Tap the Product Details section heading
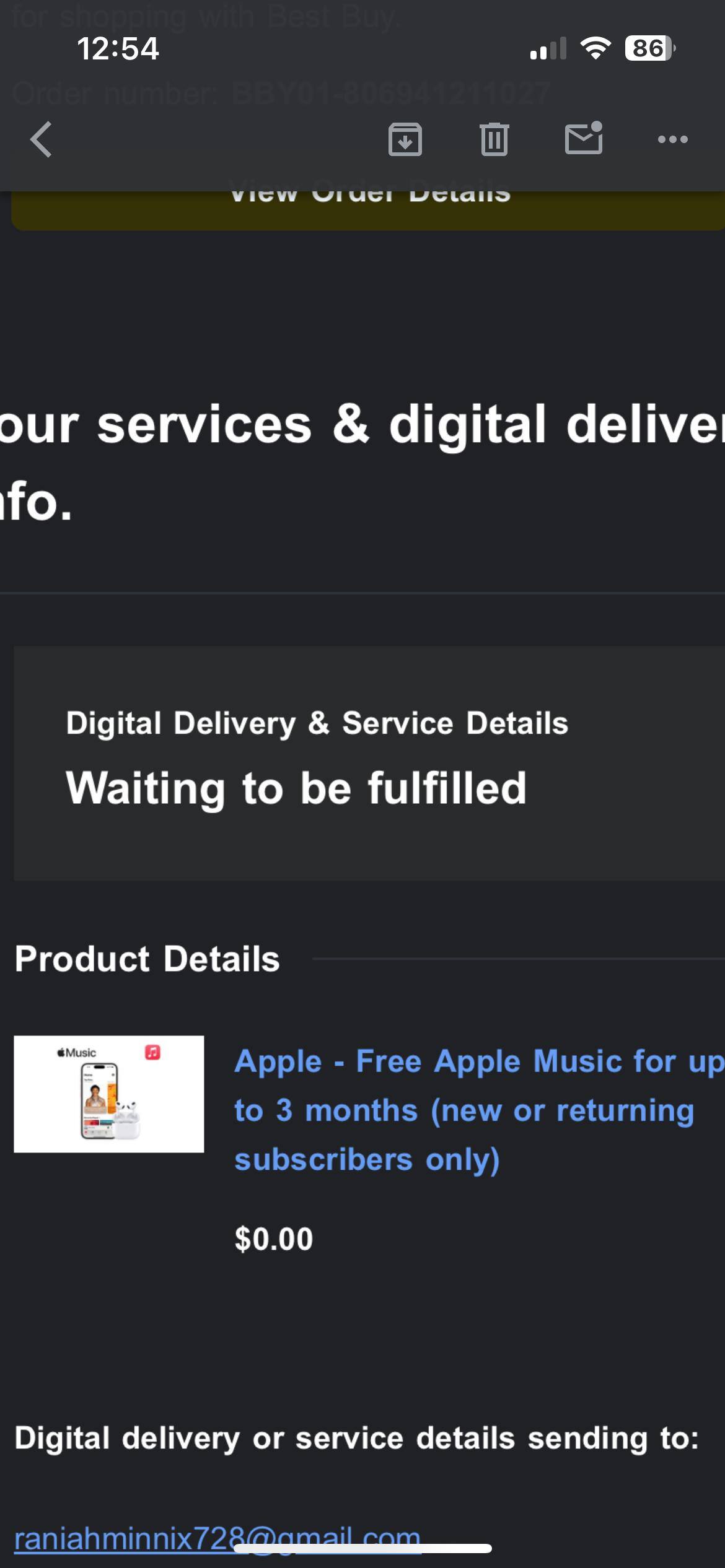Image resolution: width=725 pixels, height=1568 pixels. (x=148, y=959)
